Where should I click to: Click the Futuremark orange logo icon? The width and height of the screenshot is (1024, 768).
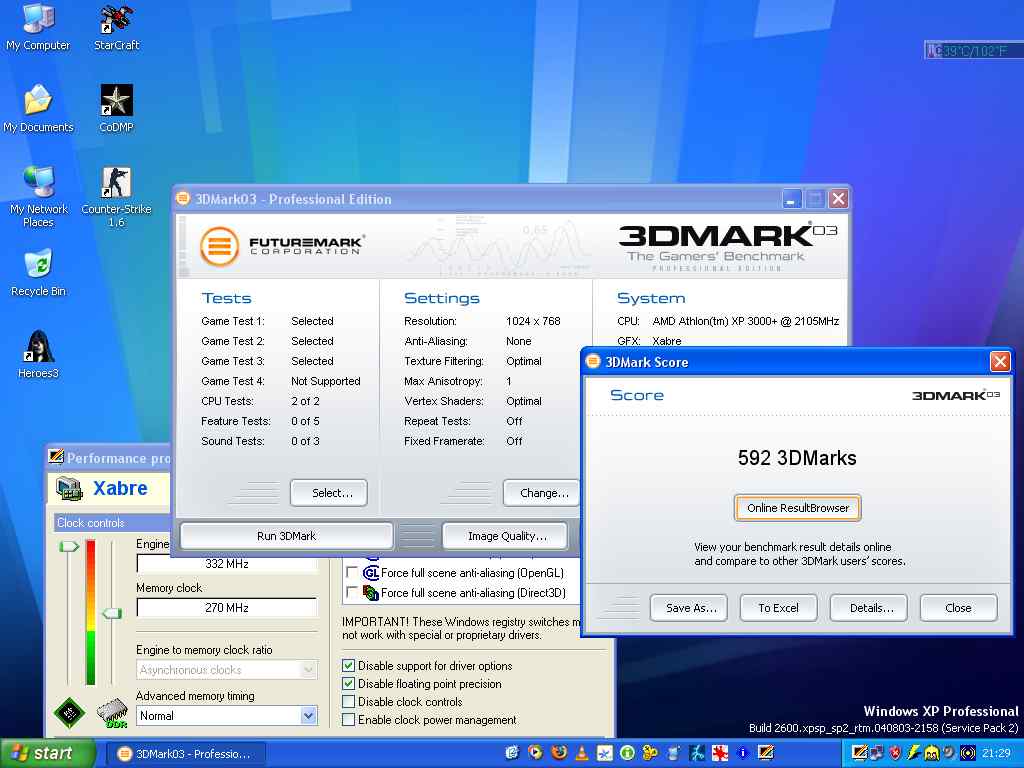coord(219,246)
